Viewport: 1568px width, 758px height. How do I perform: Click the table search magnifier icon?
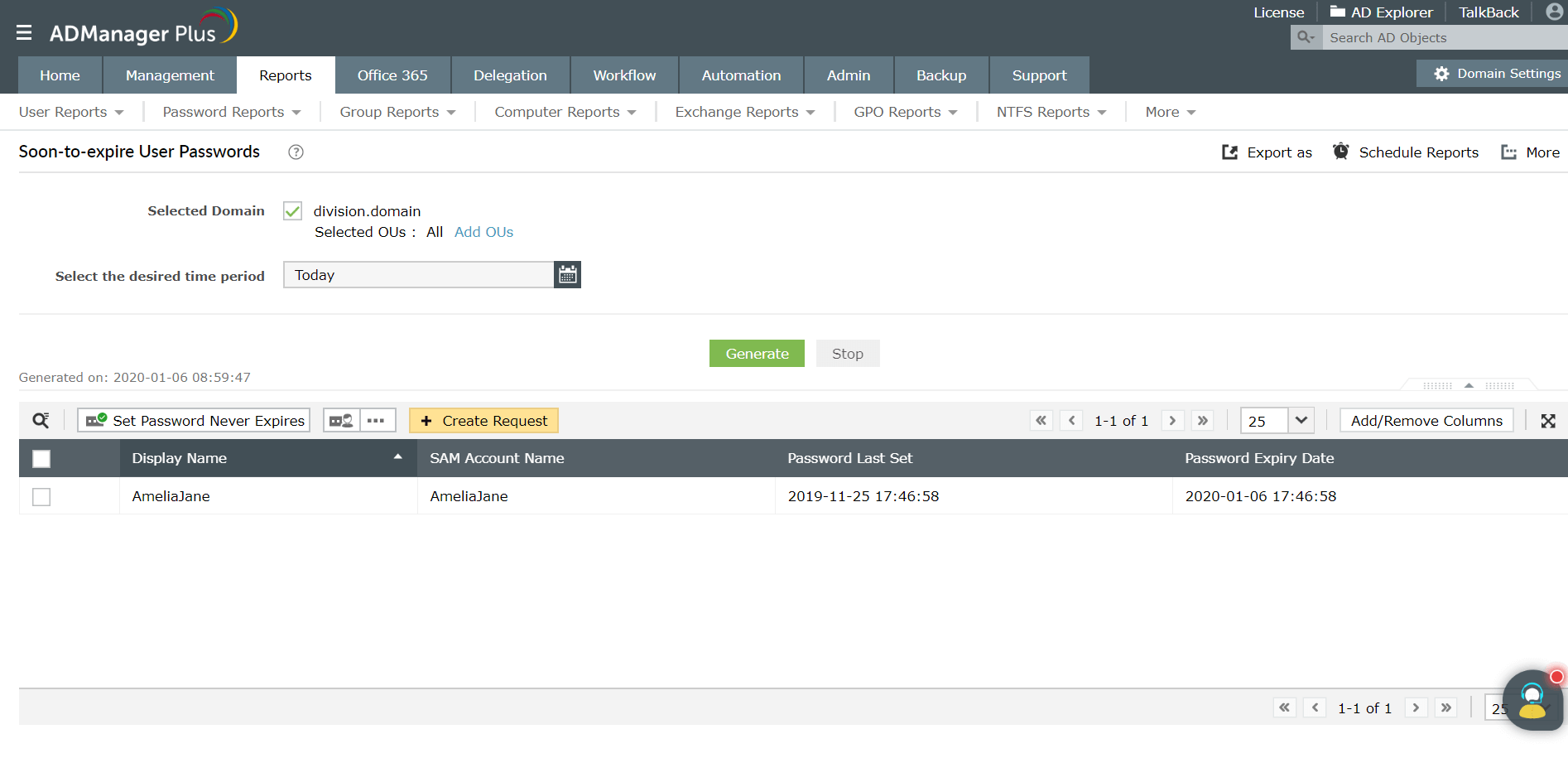[x=41, y=421]
